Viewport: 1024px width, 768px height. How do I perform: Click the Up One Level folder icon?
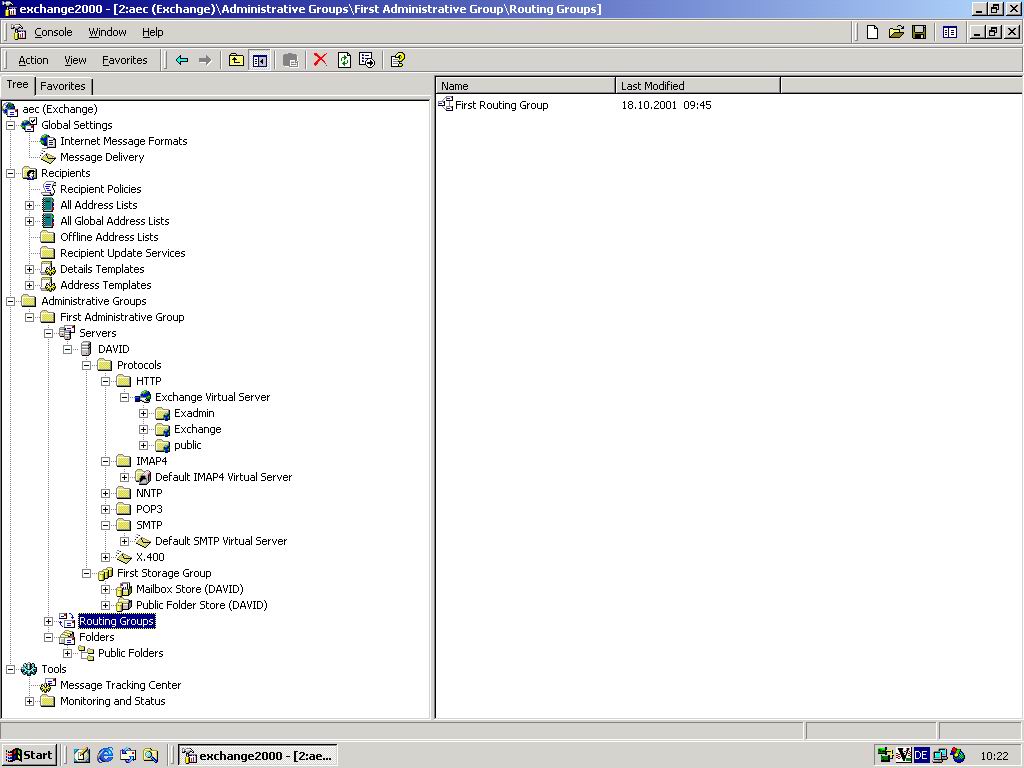tap(236, 60)
